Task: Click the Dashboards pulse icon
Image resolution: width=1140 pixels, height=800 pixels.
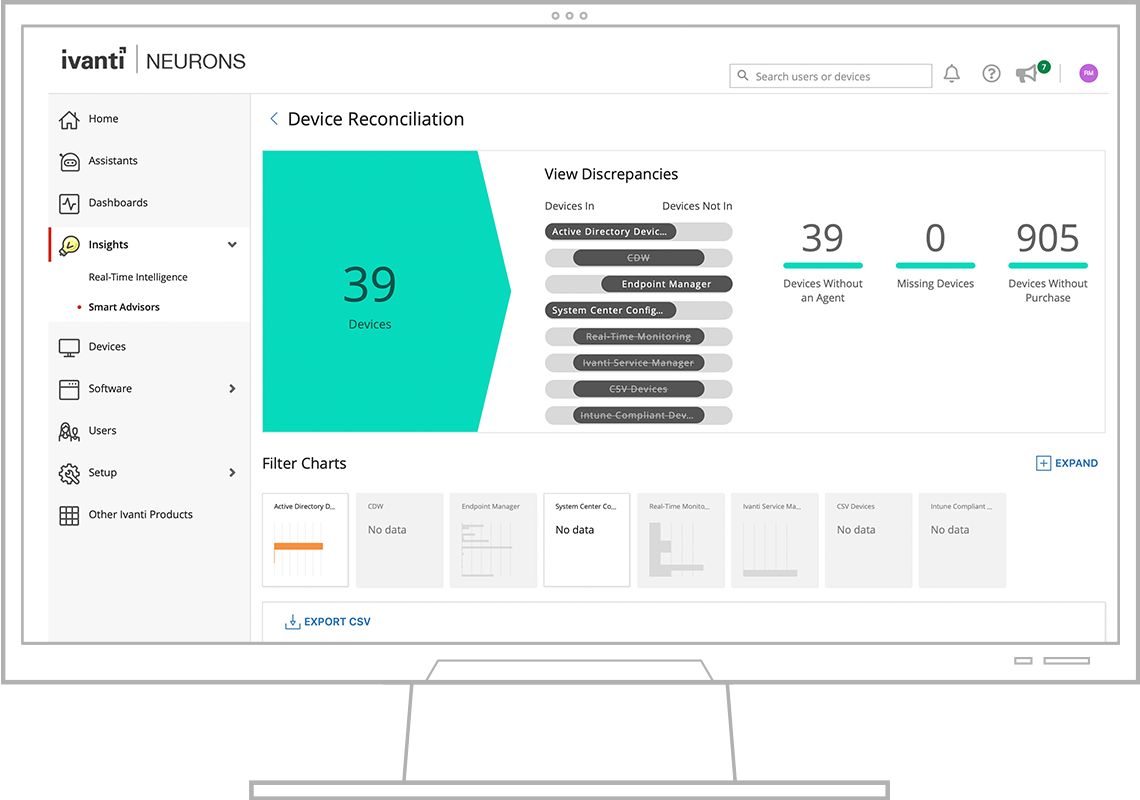Action: 69,204
